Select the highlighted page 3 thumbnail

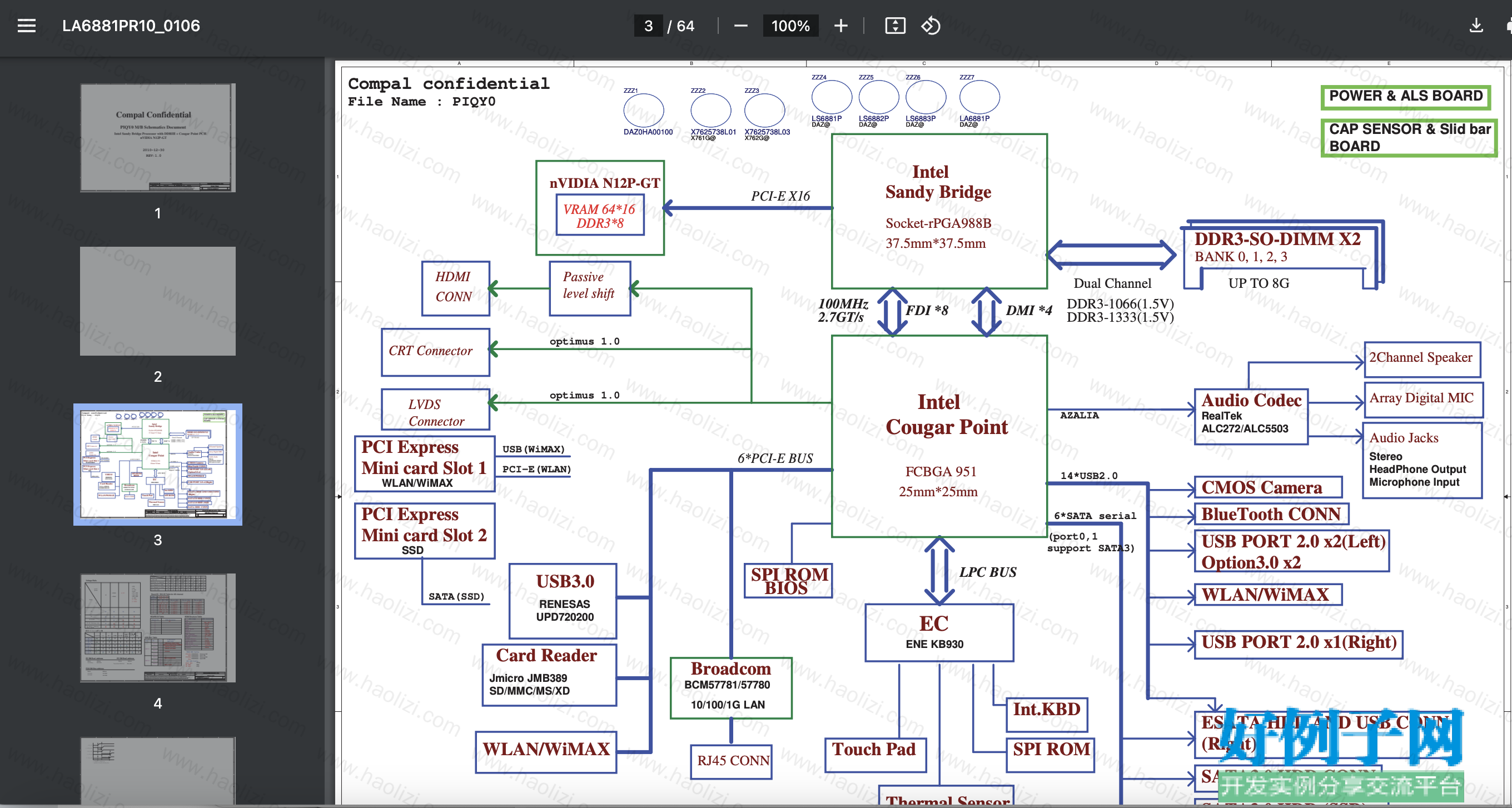157,464
